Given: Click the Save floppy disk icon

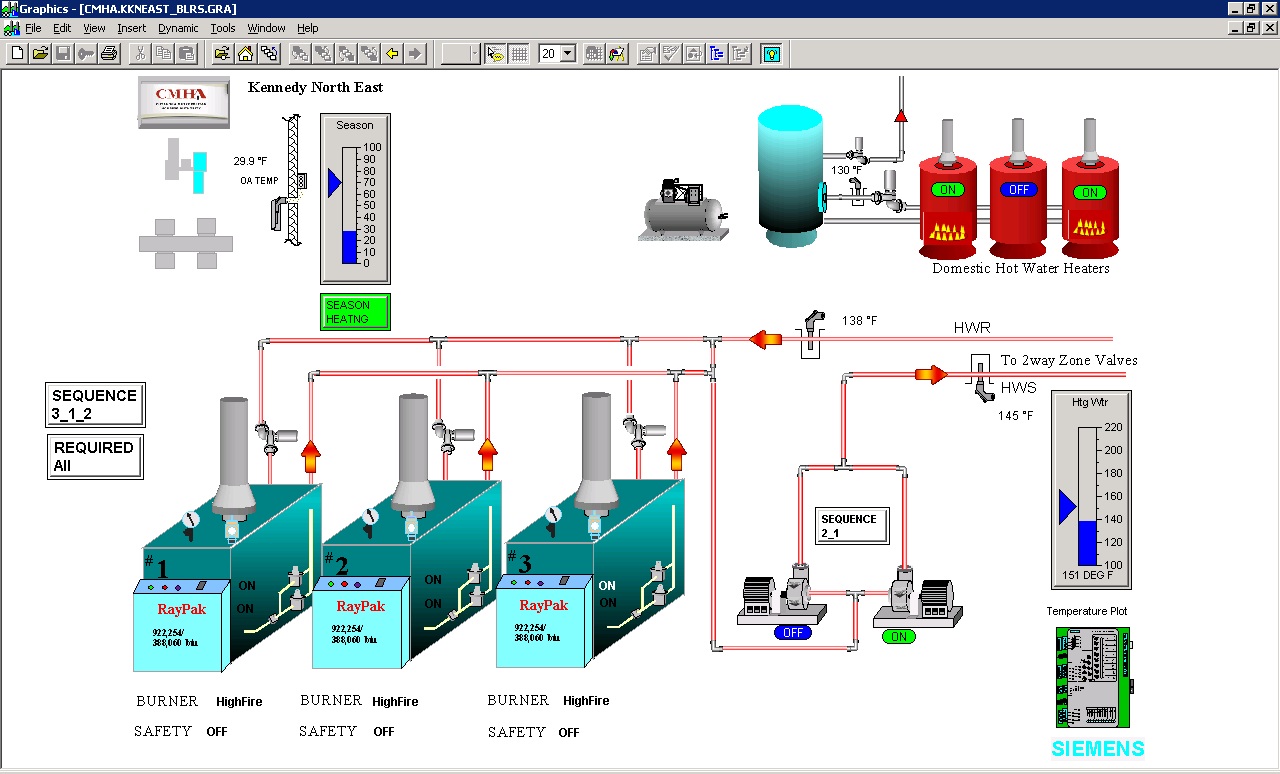Looking at the screenshot, I should pos(63,54).
